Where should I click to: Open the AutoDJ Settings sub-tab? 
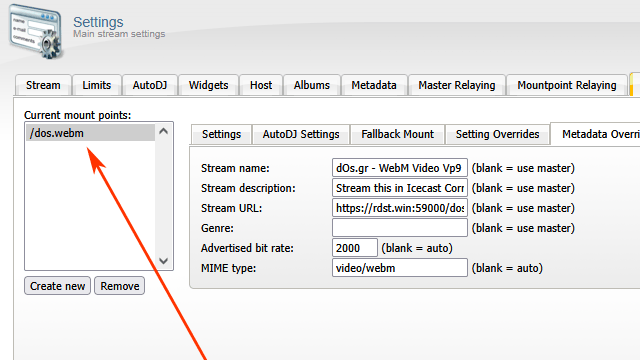point(301,134)
